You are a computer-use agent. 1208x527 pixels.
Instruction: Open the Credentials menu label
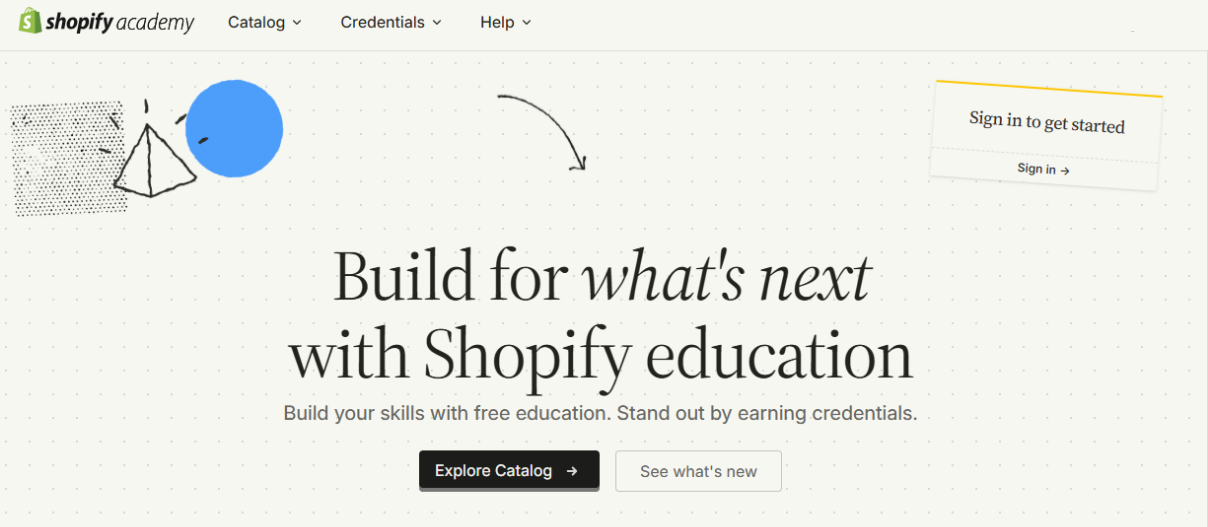[382, 22]
